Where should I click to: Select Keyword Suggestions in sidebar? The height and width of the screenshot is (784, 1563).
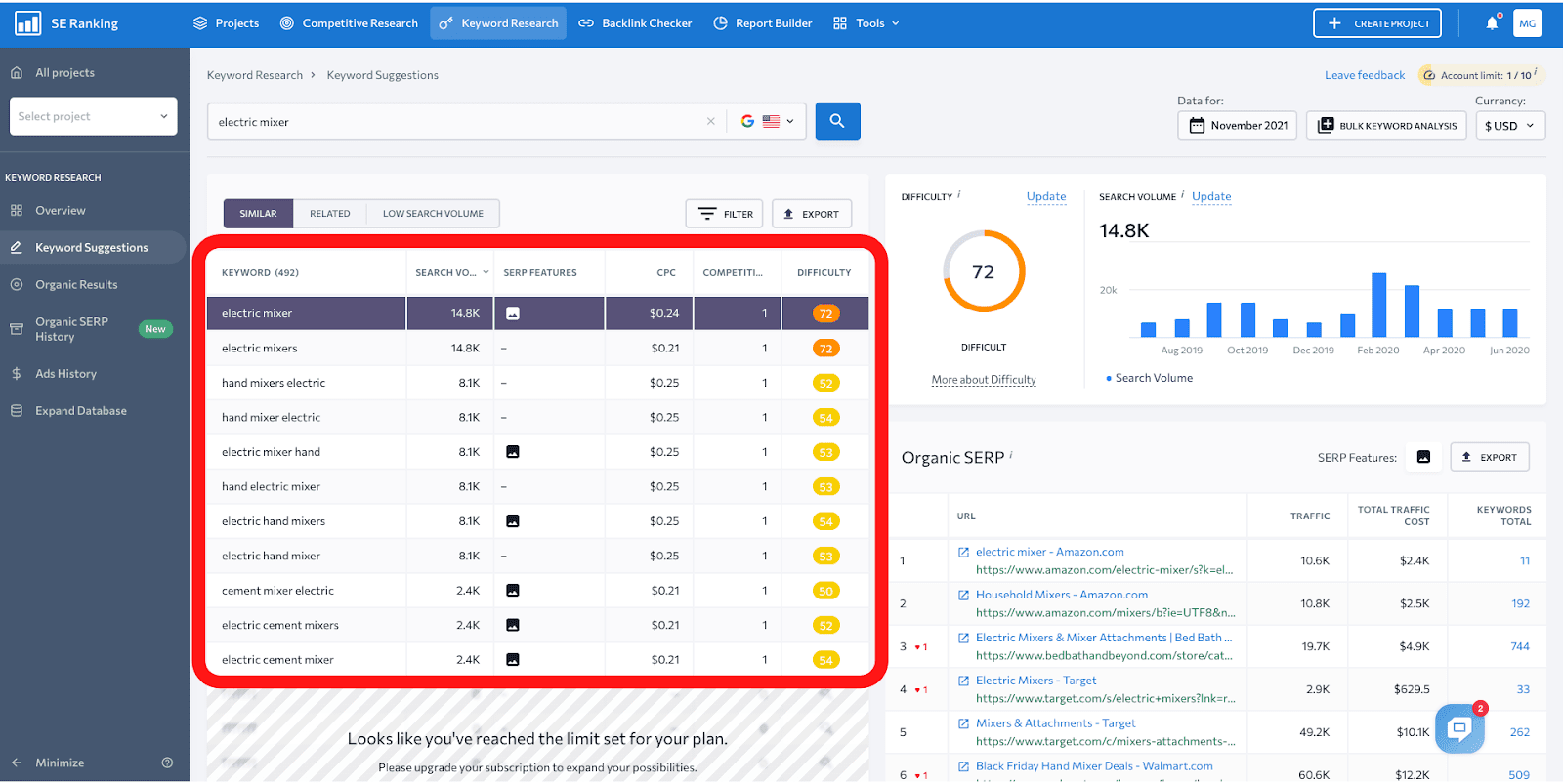point(92,247)
